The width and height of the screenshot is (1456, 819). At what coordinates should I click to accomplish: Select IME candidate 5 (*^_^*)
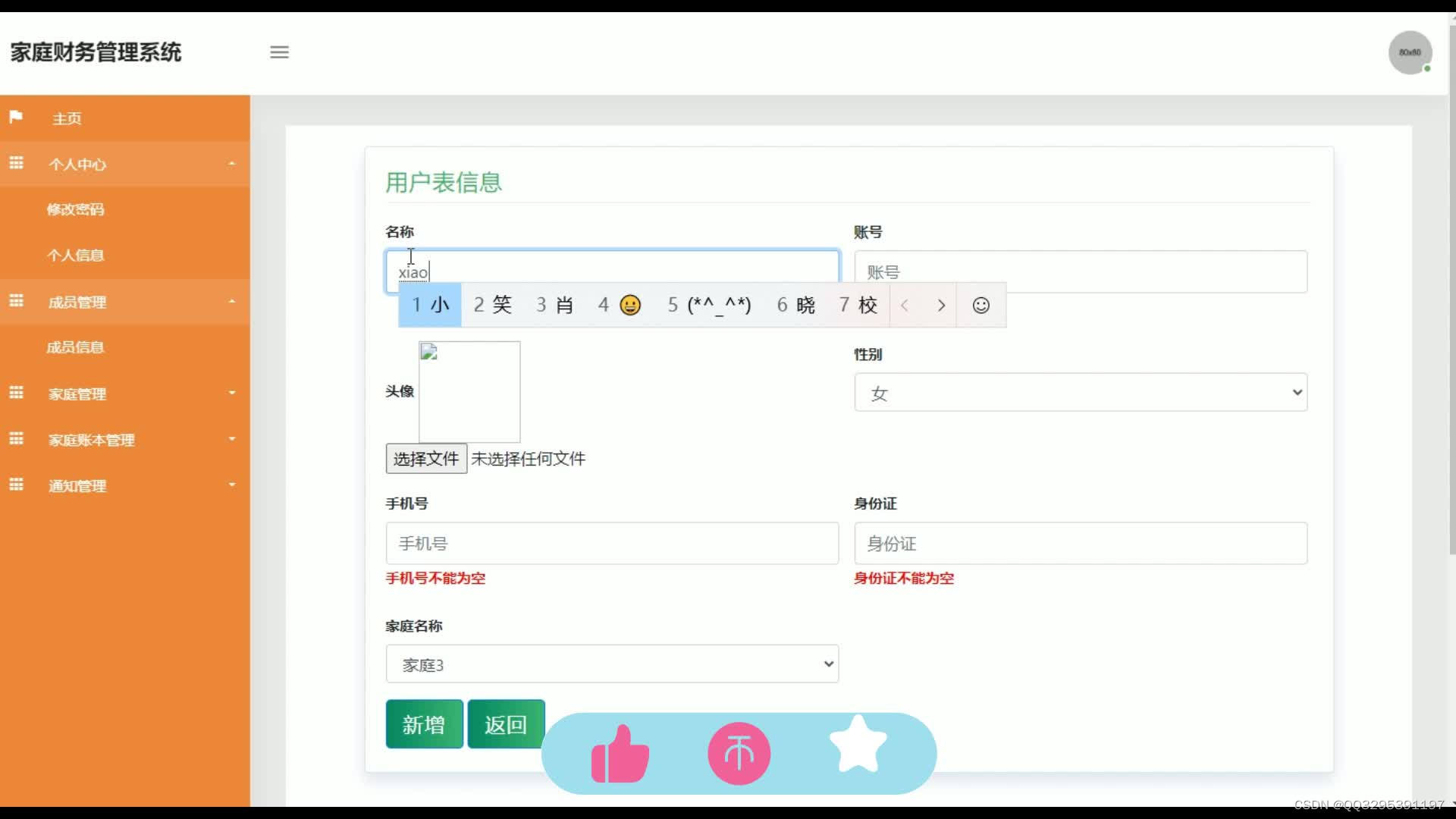pyautogui.click(x=709, y=306)
